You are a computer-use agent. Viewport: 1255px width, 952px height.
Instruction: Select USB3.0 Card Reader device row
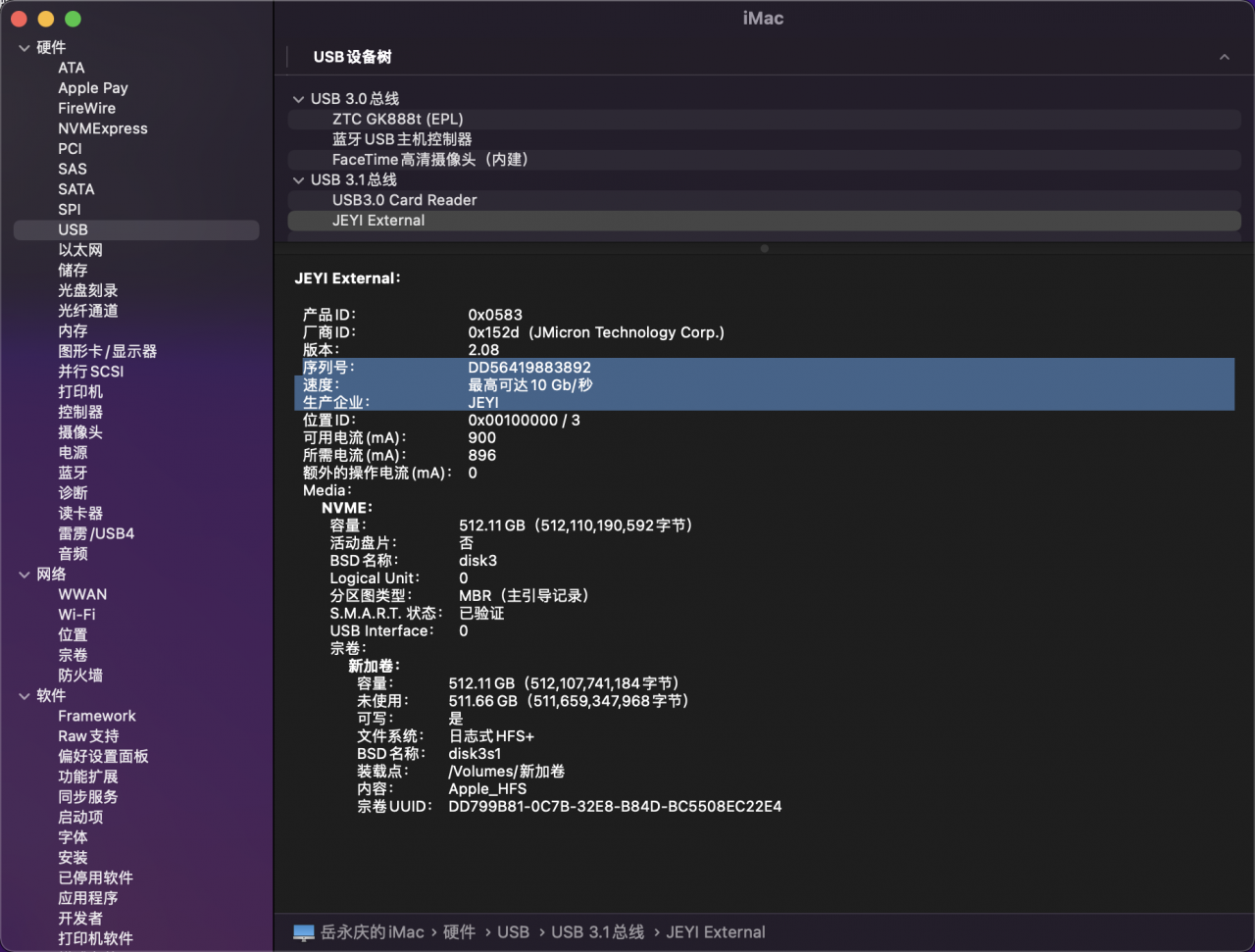[x=765, y=200]
